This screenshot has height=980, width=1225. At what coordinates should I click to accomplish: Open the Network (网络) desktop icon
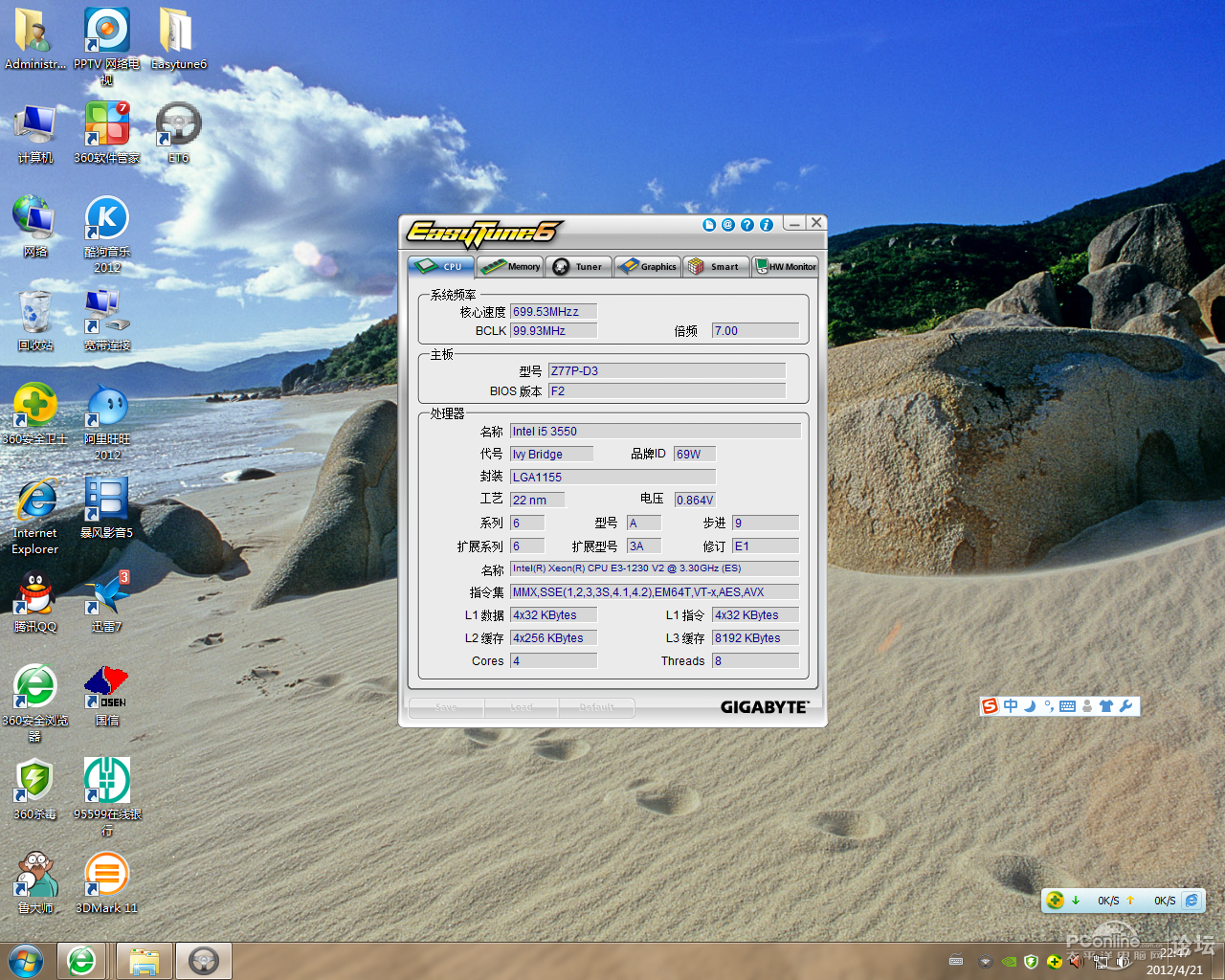click(x=35, y=227)
